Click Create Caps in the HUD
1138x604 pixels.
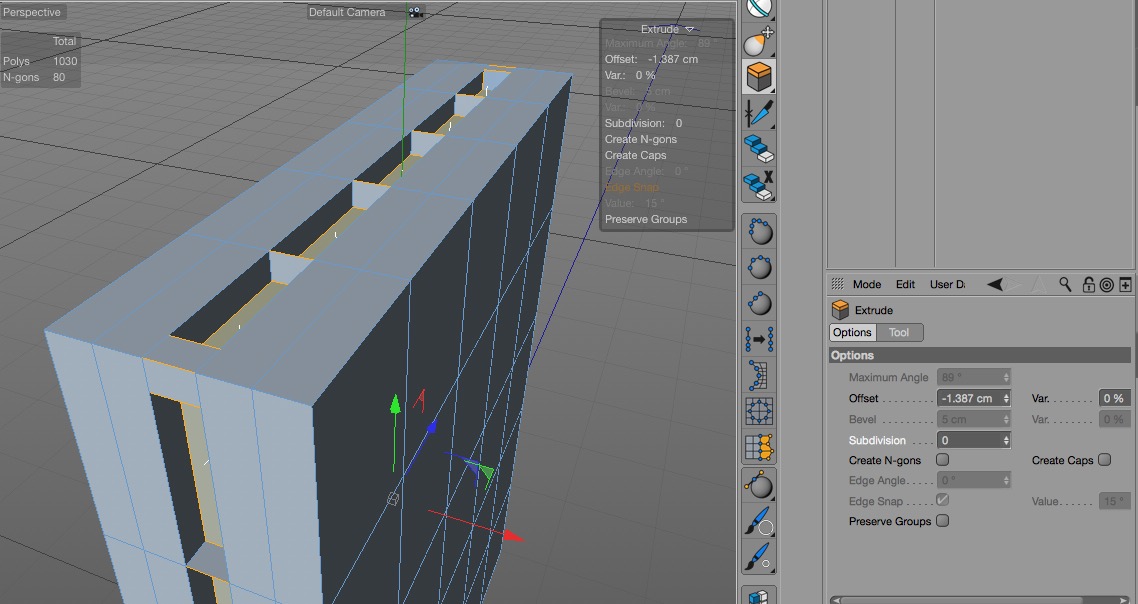point(635,155)
